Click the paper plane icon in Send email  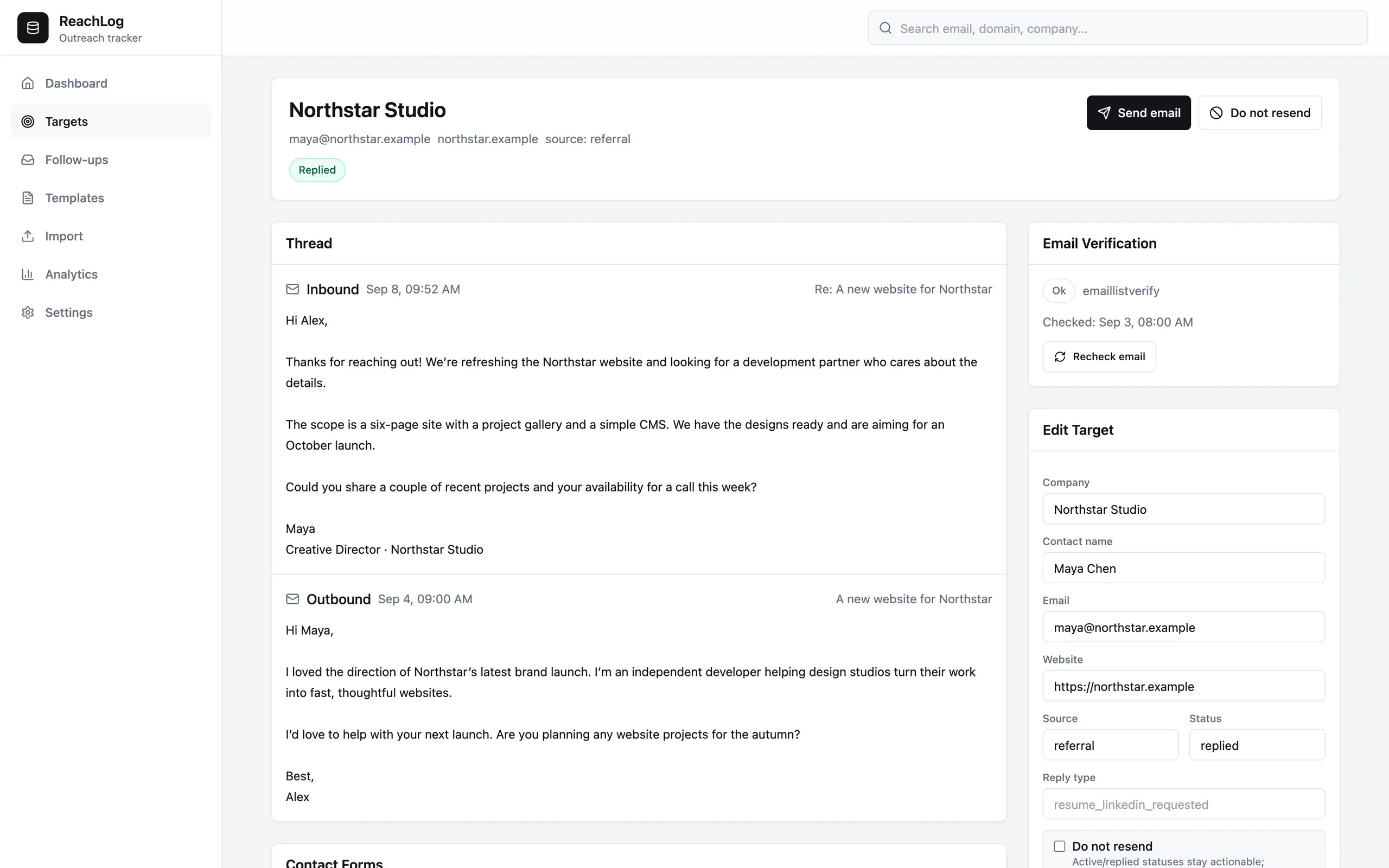coord(1104,113)
